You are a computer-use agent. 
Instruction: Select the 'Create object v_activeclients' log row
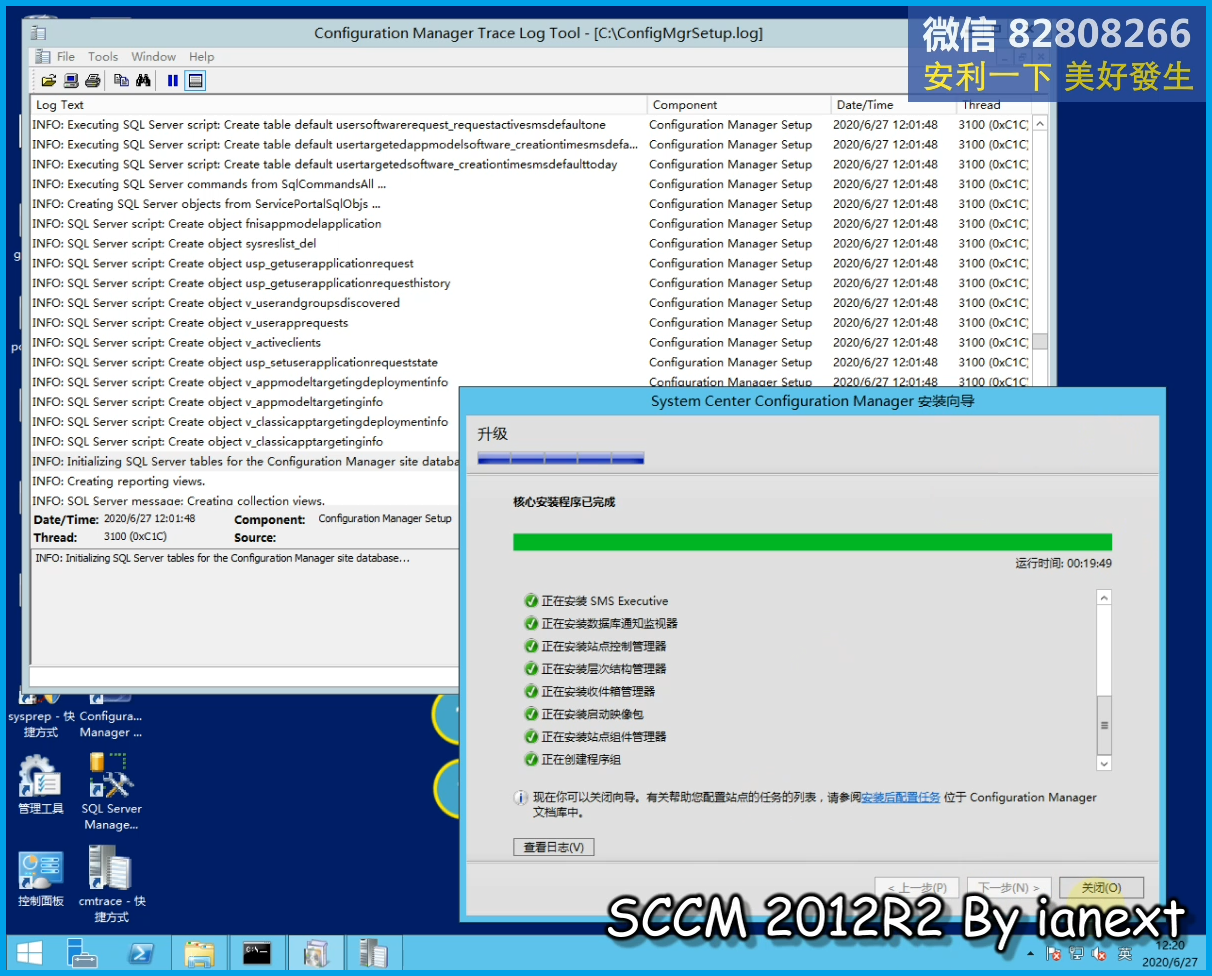coord(530,343)
